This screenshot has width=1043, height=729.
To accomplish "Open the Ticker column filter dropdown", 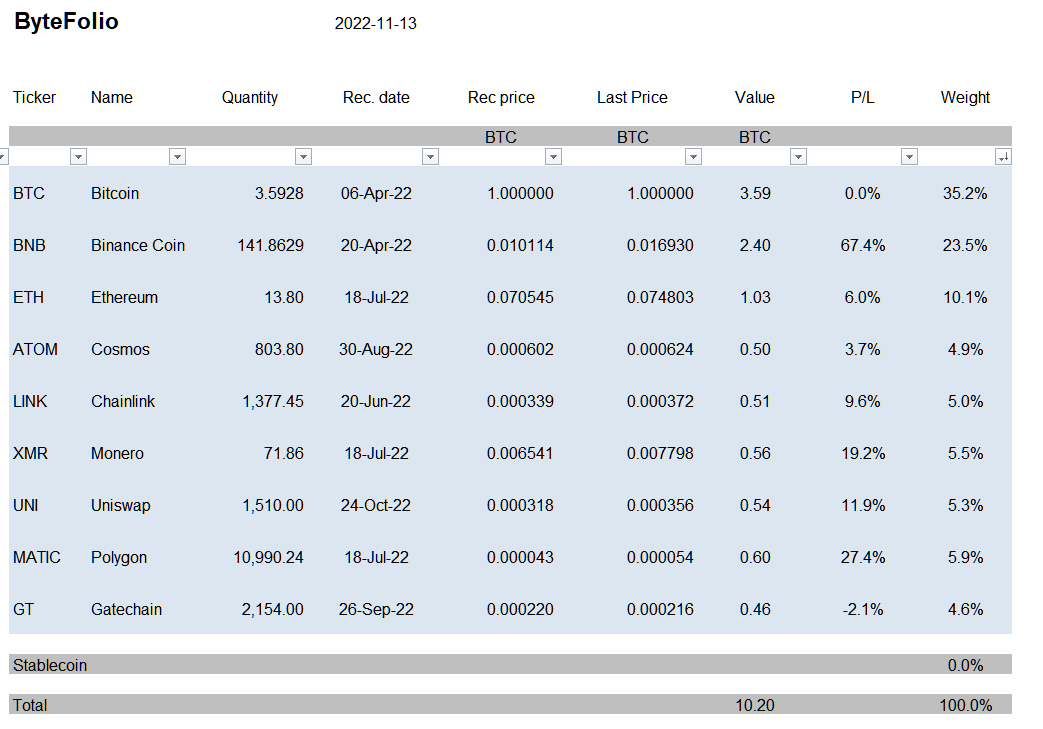I will pos(78,157).
